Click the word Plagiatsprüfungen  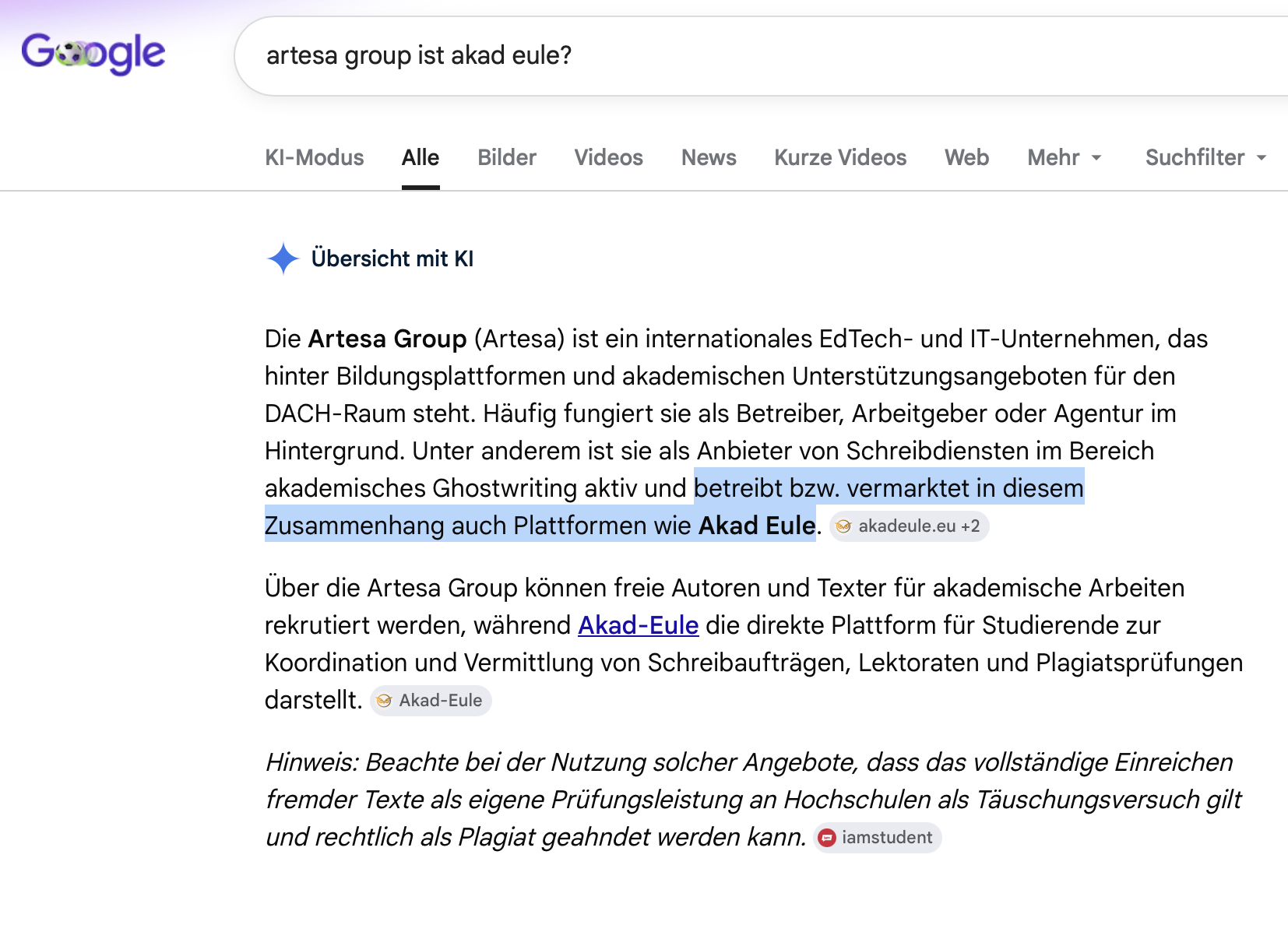[1139, 663]
